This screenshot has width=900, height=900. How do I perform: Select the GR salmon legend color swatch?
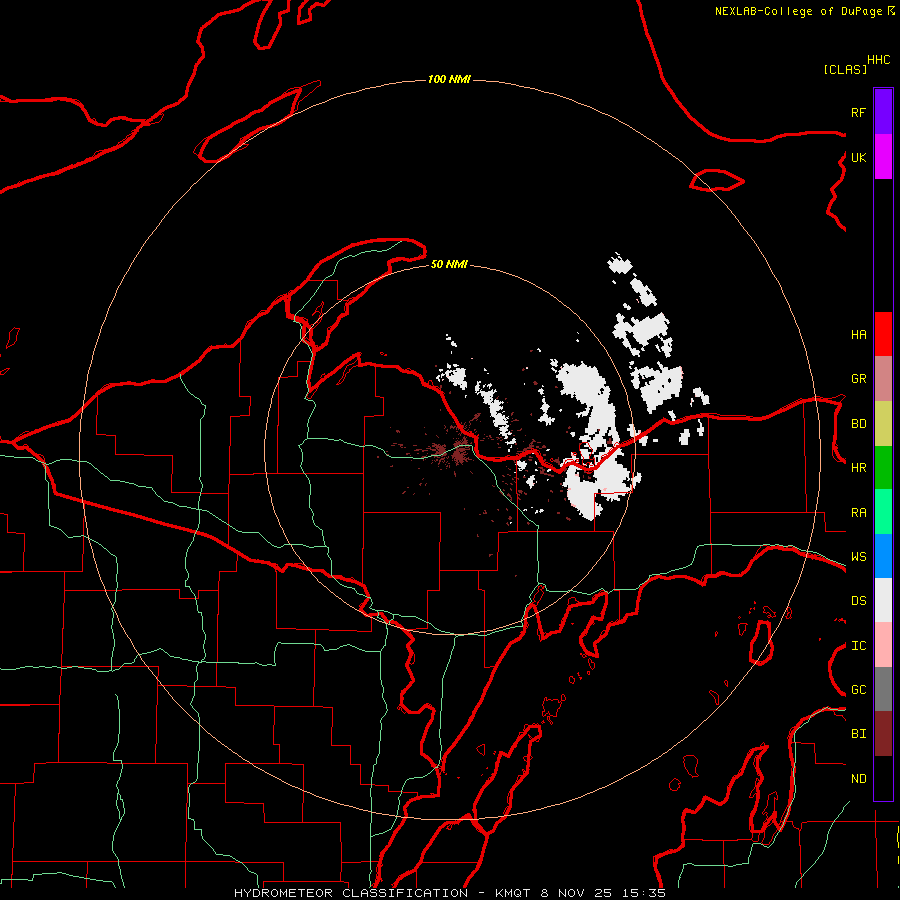[883, 379]
